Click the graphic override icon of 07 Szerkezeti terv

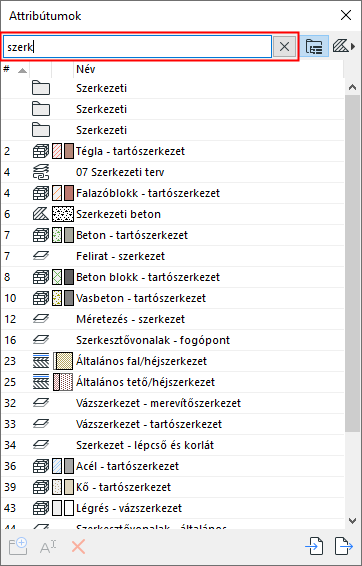point(40,172)
